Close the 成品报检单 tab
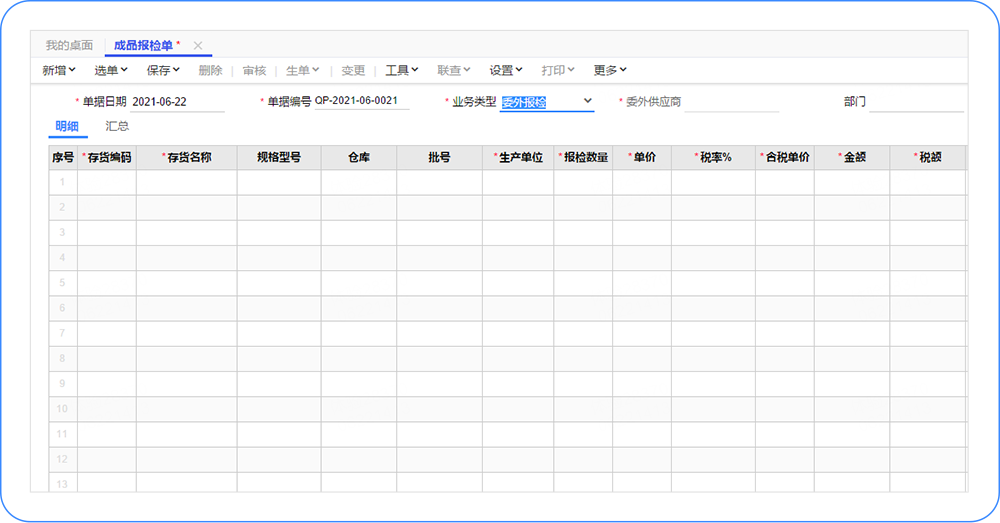 point(198,46)
